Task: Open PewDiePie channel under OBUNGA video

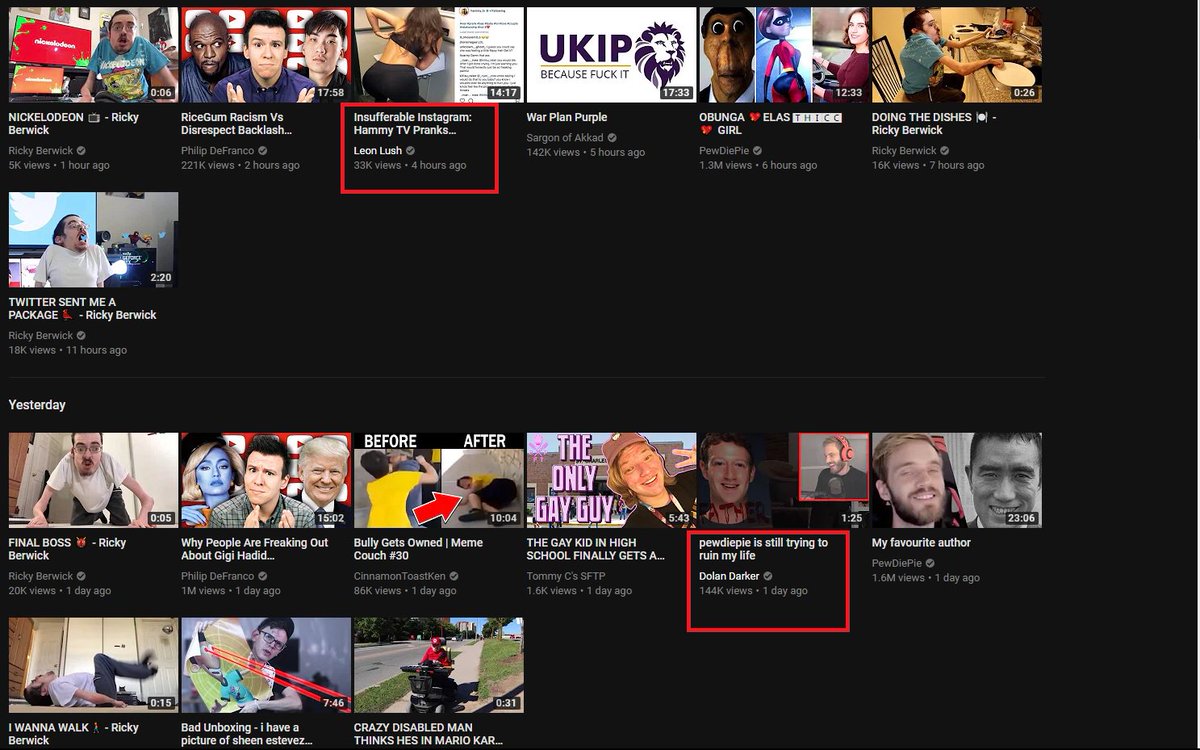Action: coord(725,151)
